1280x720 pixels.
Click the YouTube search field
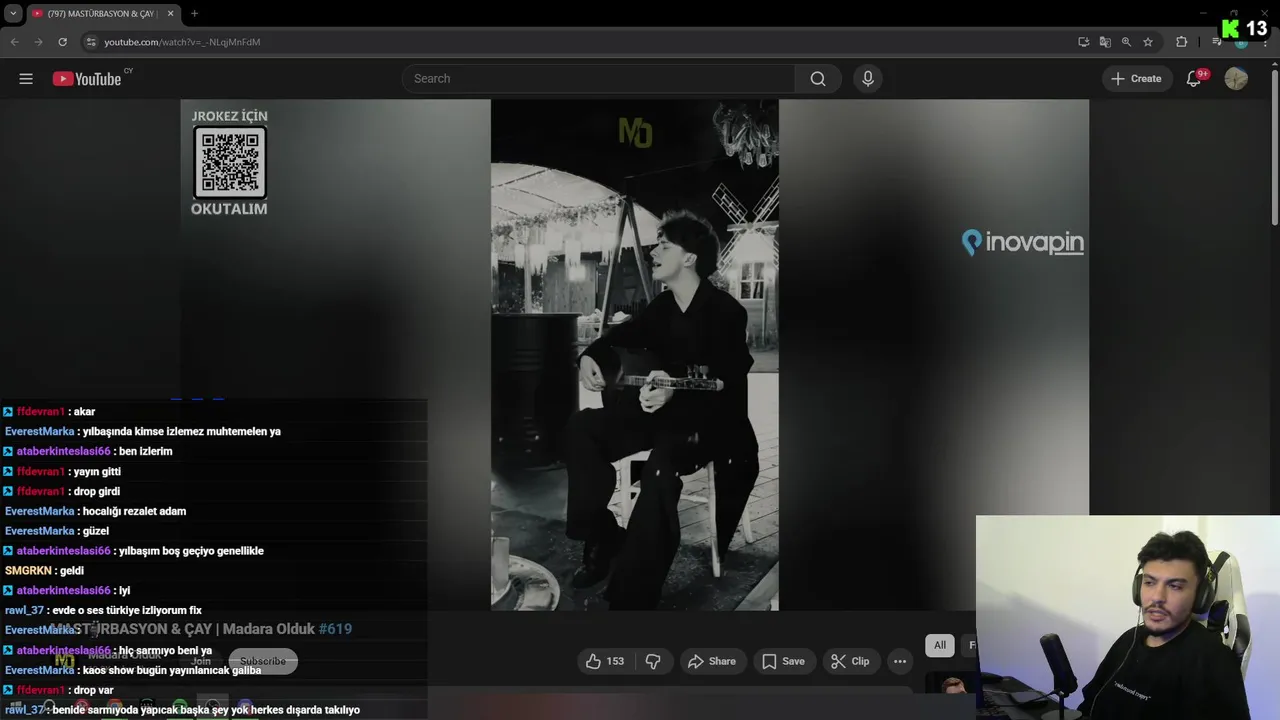598,79
